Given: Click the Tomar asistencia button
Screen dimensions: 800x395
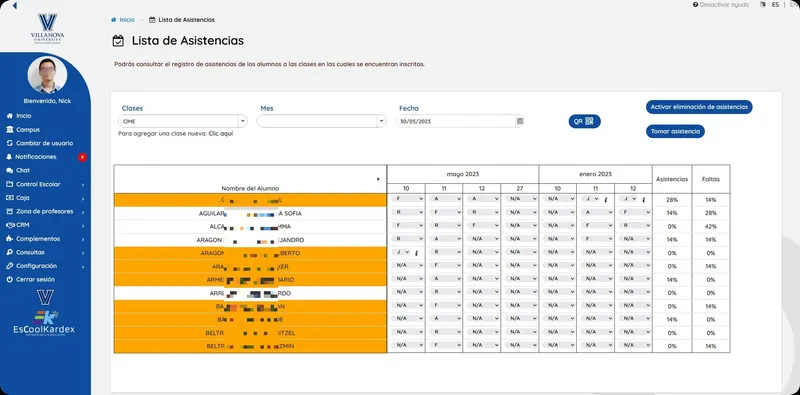Looking at the screenshot, I should 675,131.
